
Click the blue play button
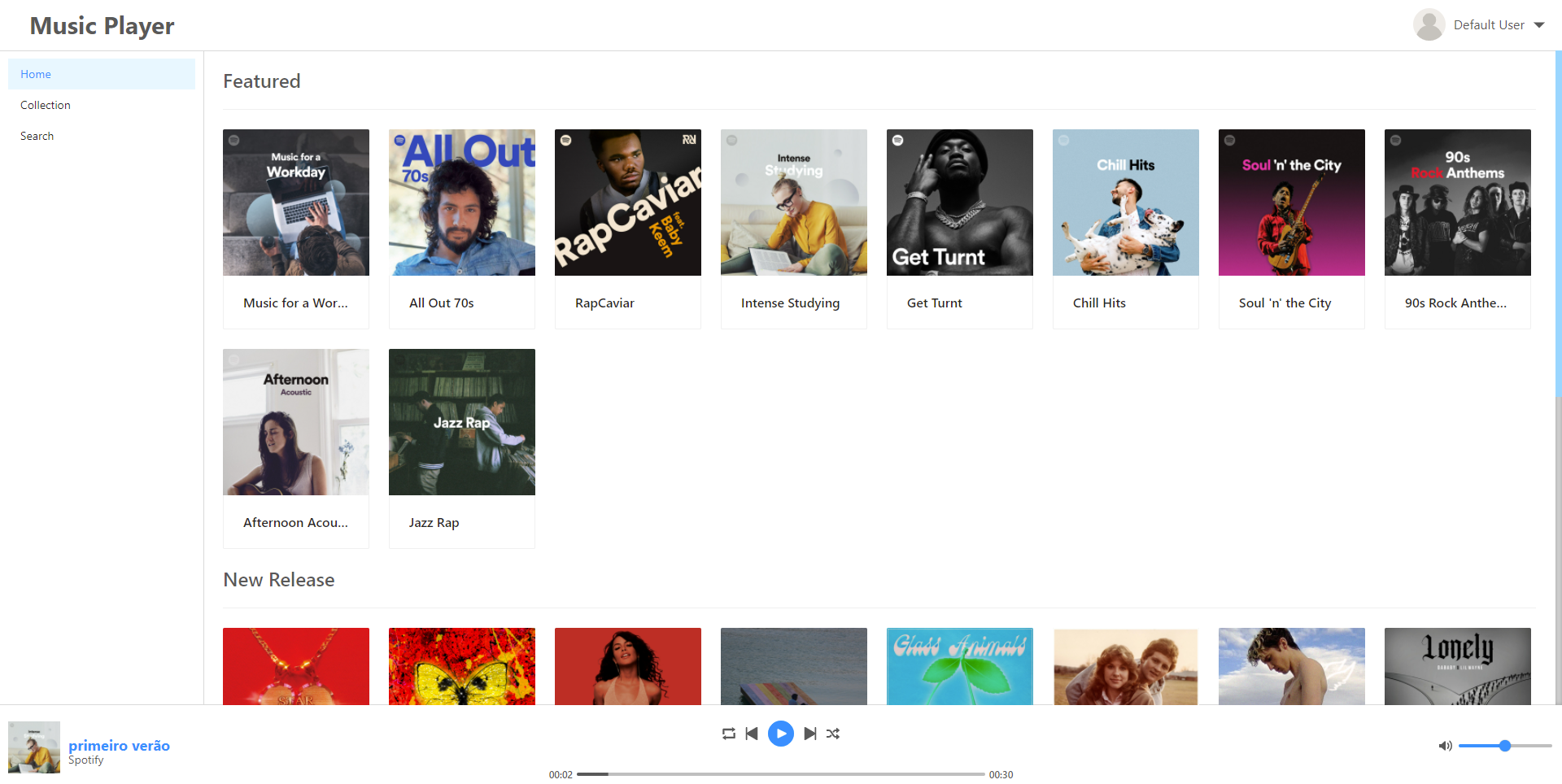[781, 734]
